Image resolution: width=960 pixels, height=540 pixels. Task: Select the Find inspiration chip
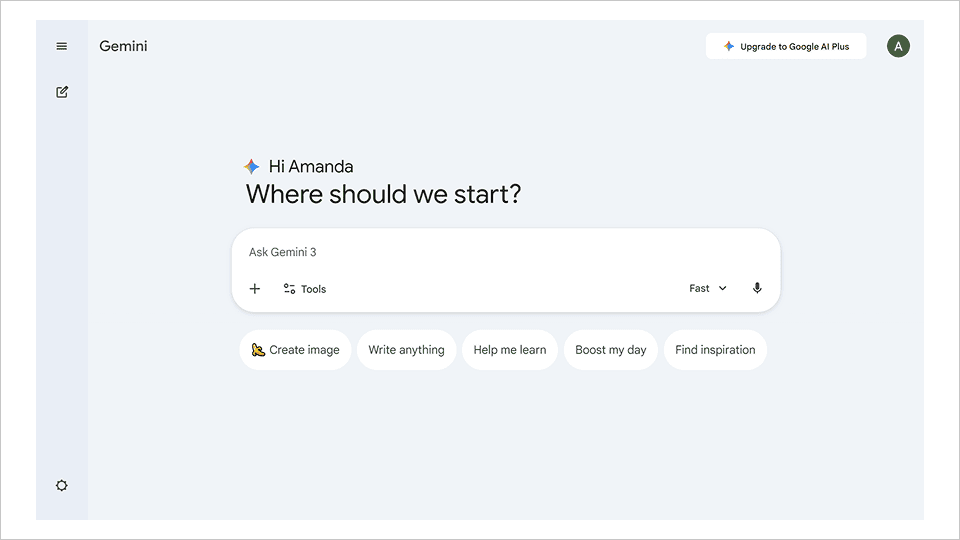coord(715,350)
